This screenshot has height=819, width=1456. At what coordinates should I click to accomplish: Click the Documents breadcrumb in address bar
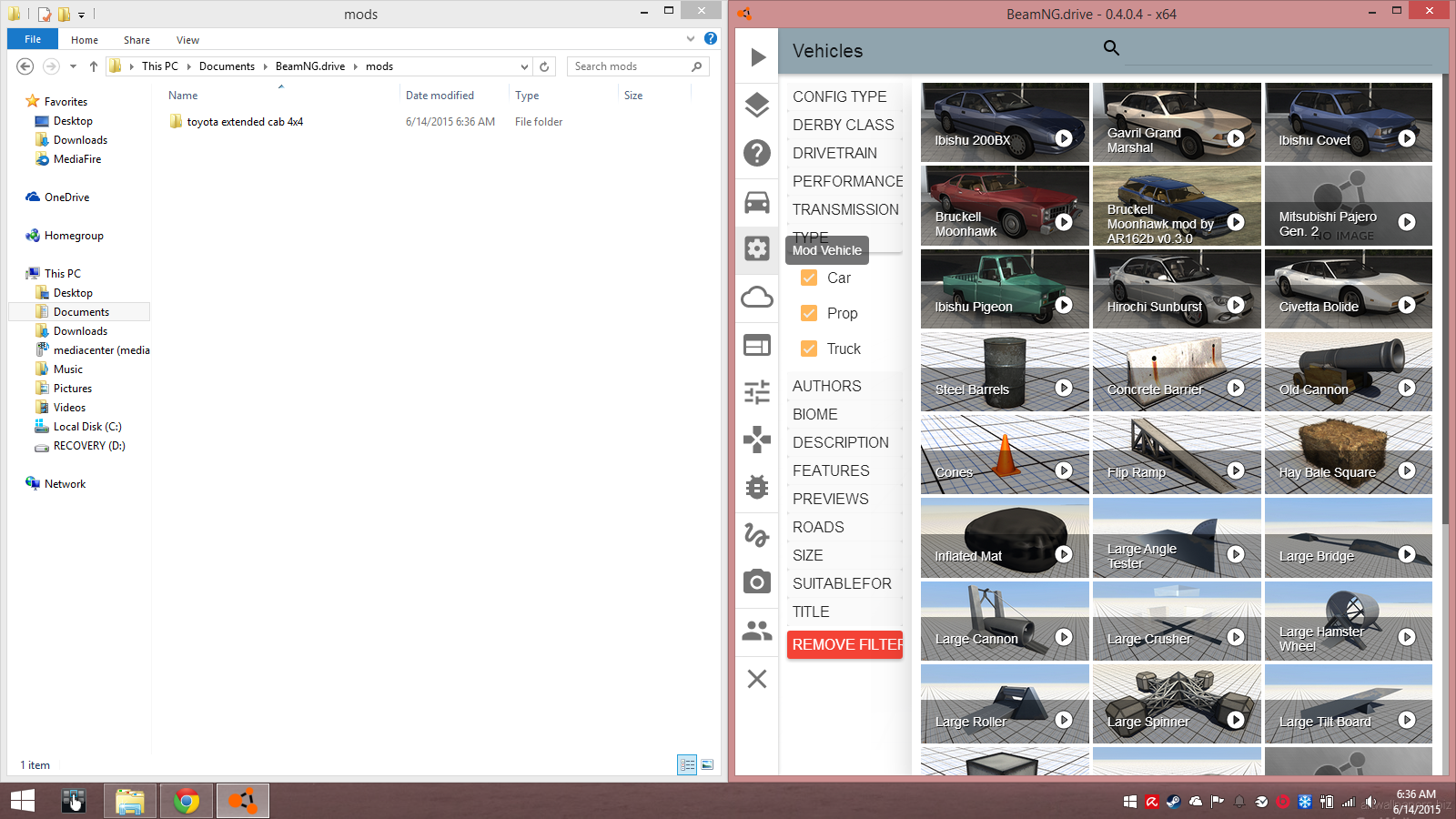click(227, 66)
